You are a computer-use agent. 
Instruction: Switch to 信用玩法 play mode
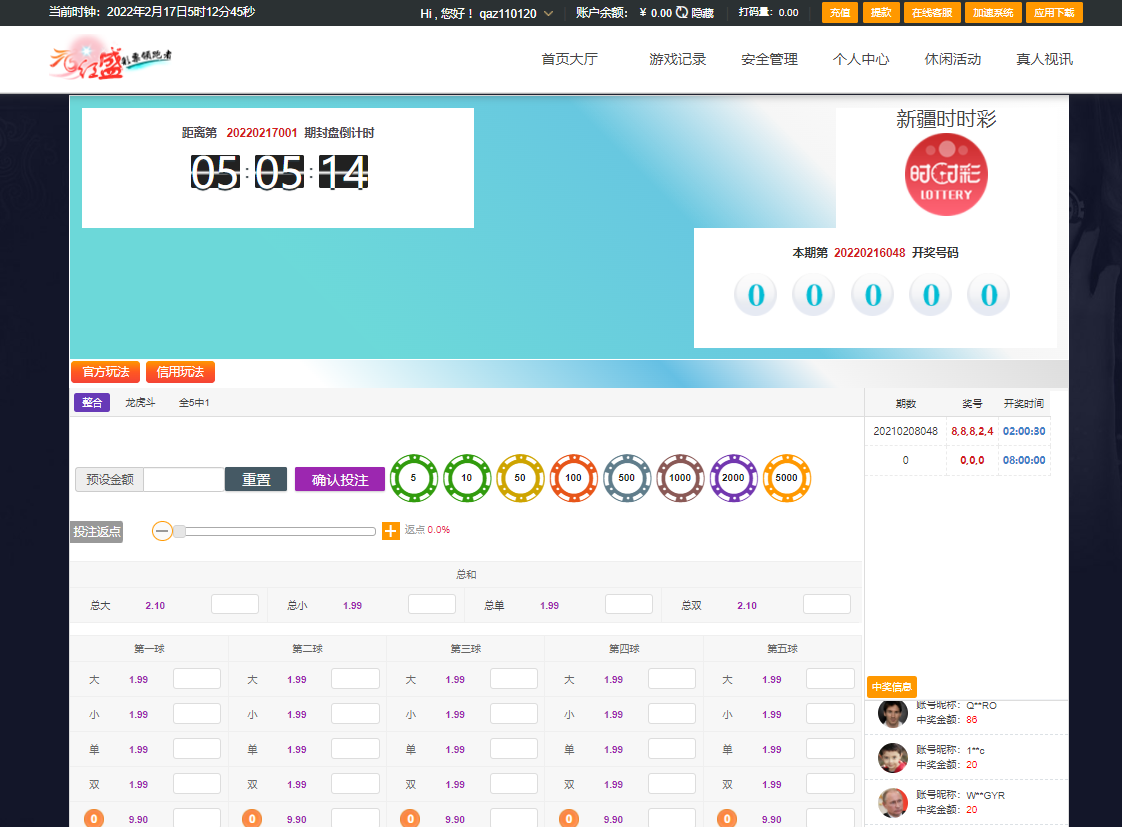(180, 371)
